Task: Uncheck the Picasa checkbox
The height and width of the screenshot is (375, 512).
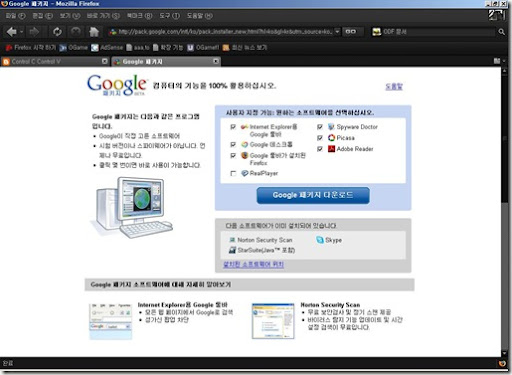Action: pos(320,138)
